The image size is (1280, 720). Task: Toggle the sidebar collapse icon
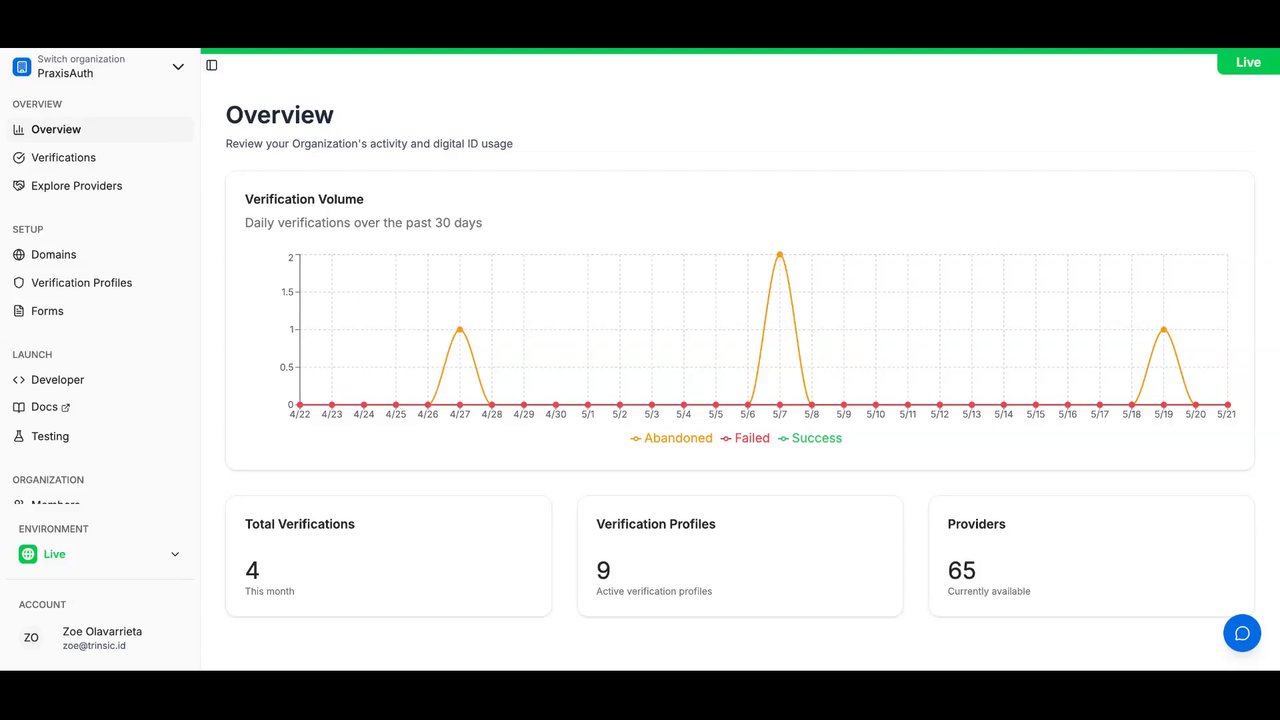coord(211,65)
